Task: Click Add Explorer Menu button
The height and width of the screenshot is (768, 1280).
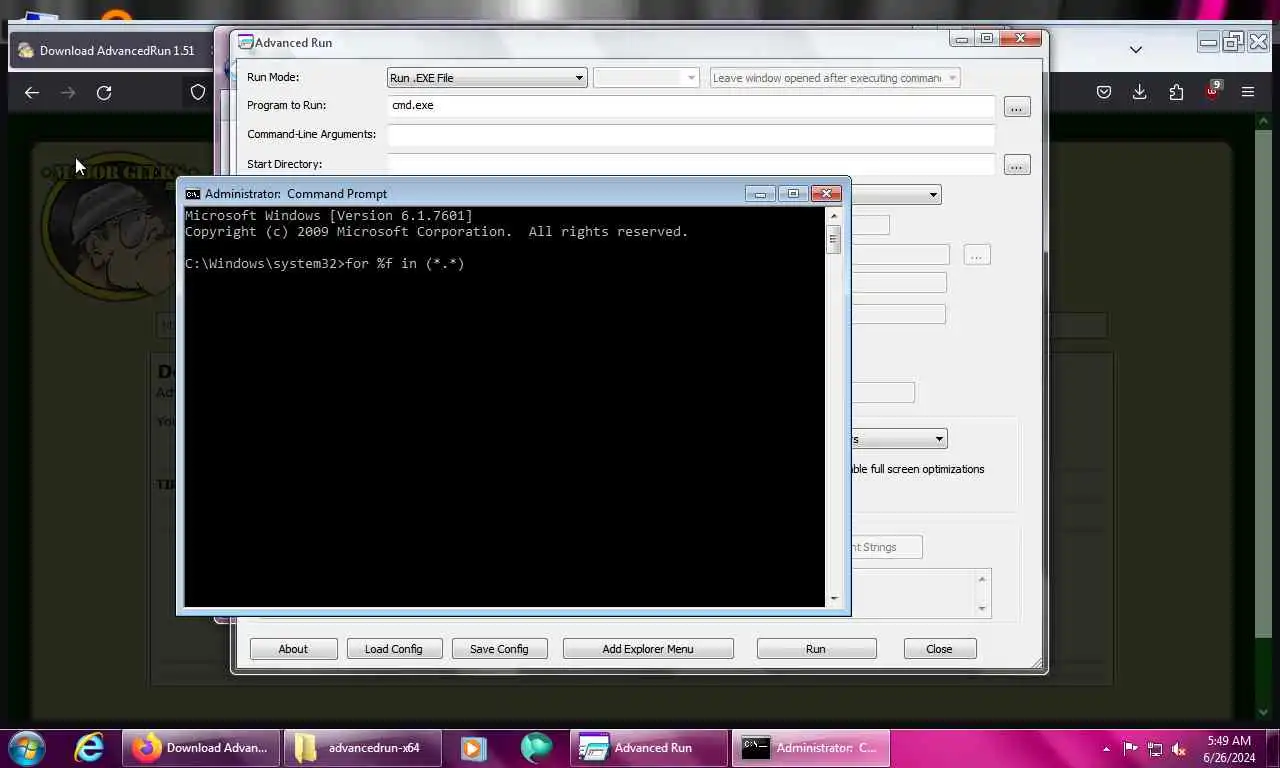Action: click(x=648, y=649)
